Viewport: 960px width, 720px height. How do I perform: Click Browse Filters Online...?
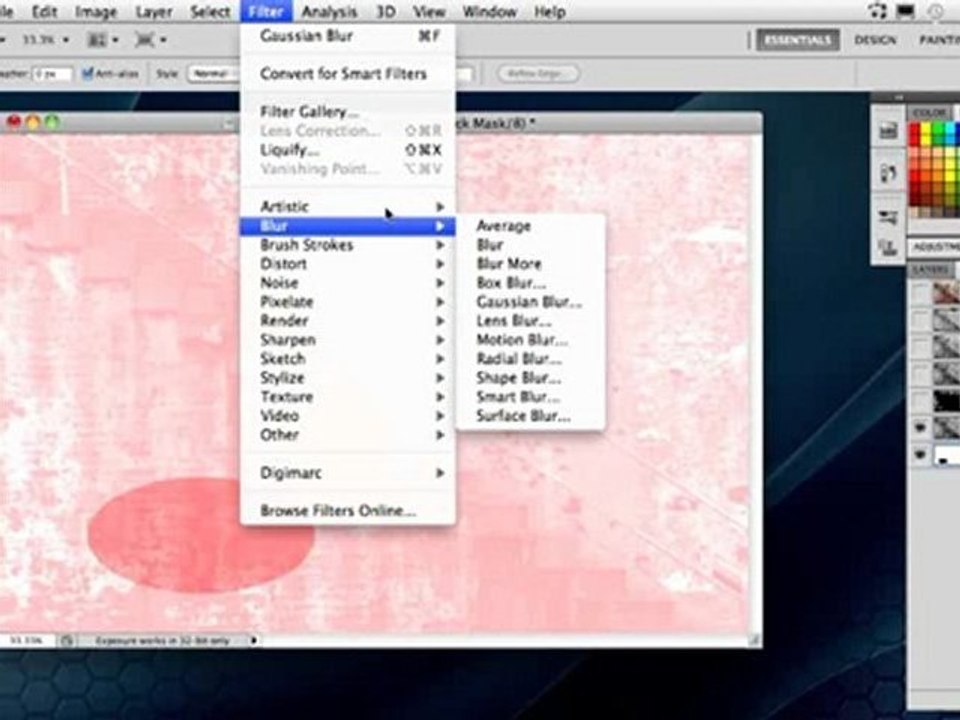tap(348, 511)
